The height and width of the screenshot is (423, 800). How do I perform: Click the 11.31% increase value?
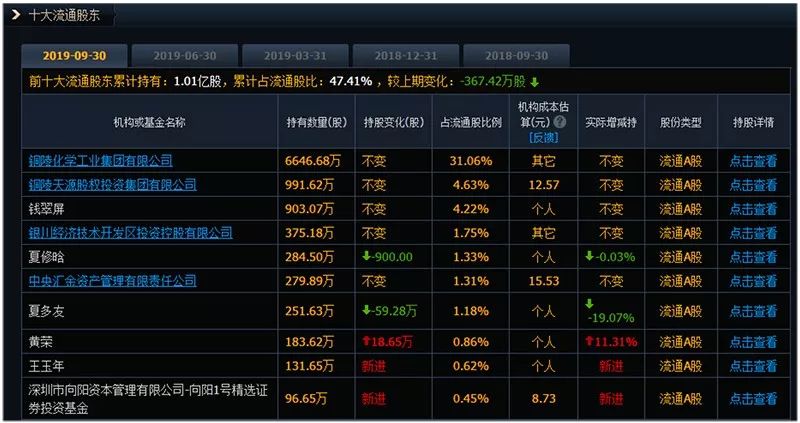[x=615, y=342]
